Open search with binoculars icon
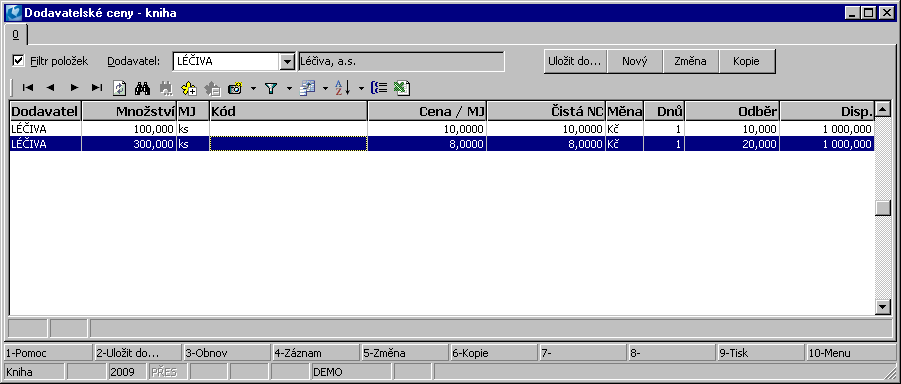Image resolution: width=901 pixels, height=384 pixels. pyautogui.click(x=142, y=88)
